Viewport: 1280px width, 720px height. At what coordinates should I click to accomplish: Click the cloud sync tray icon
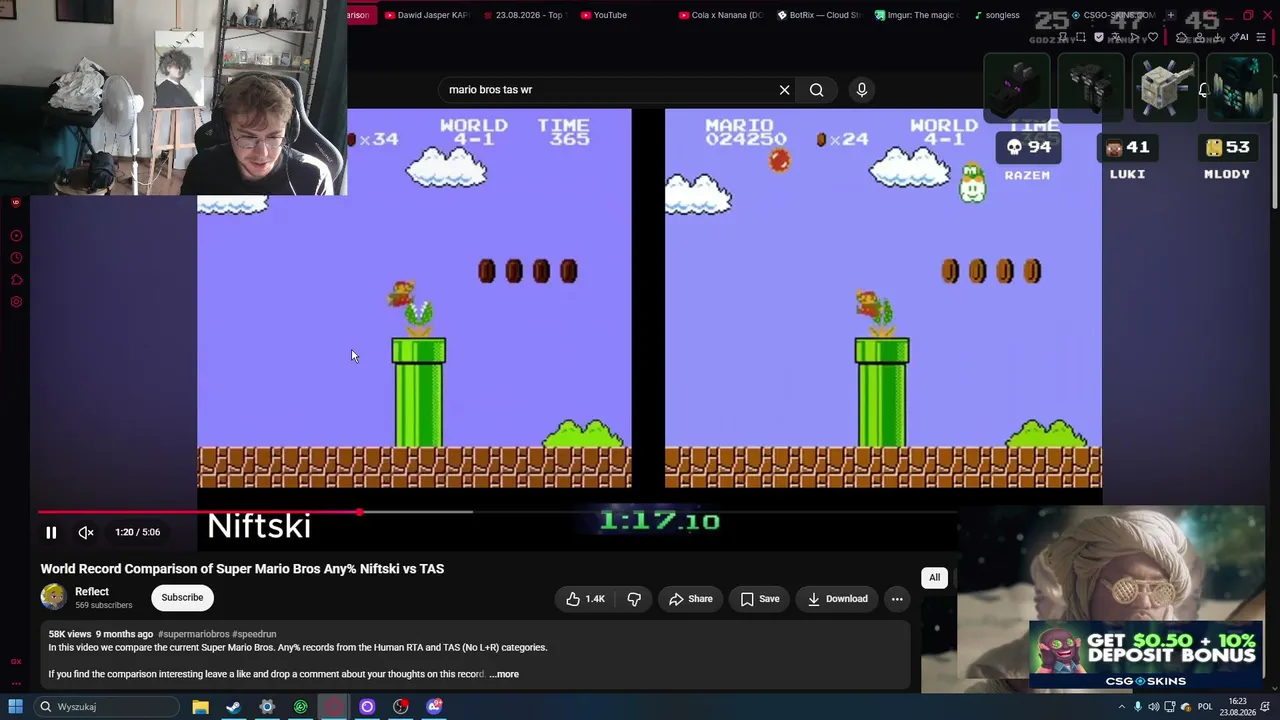point(1185,707)
